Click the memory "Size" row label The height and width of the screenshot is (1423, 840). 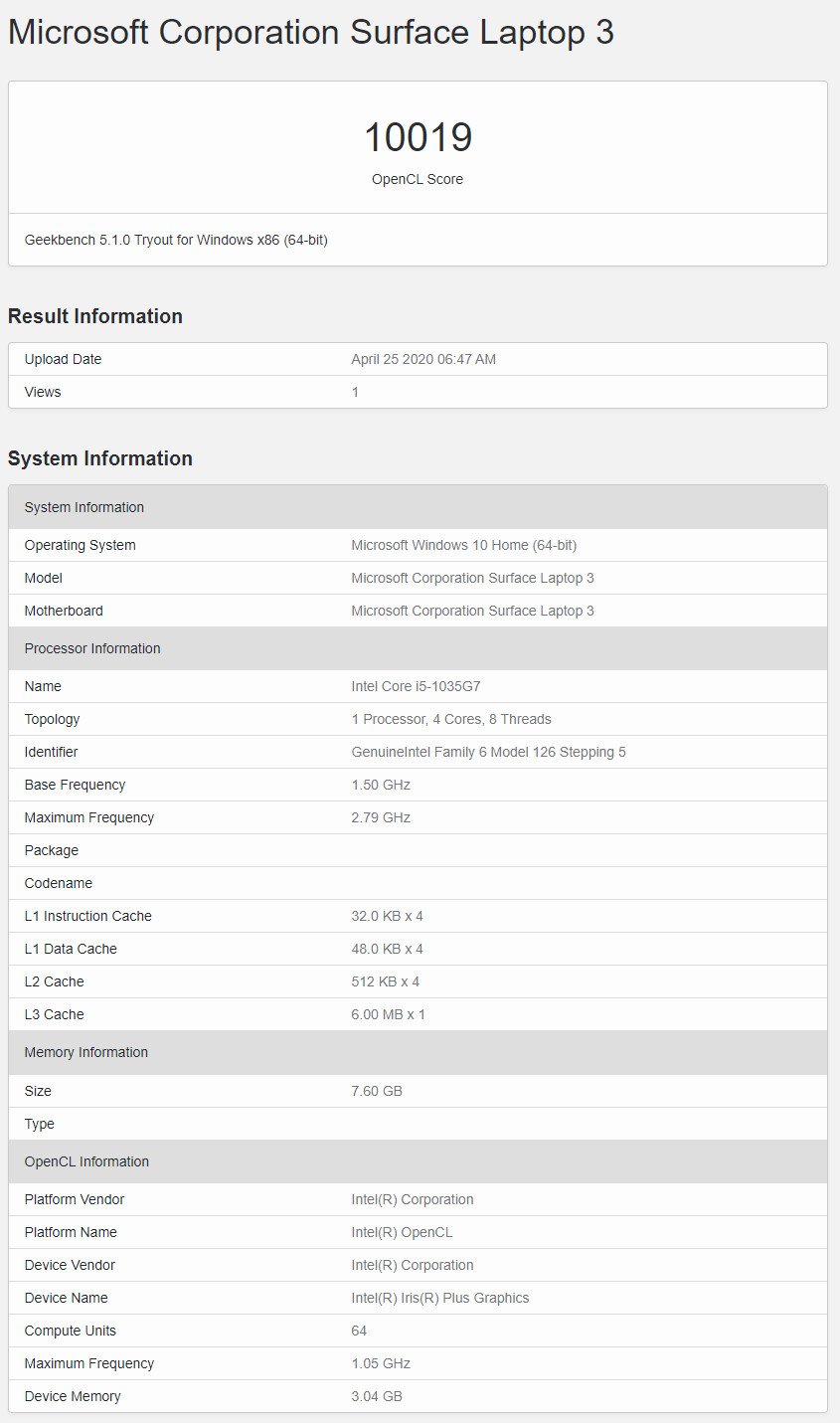tap(38, 1091)
